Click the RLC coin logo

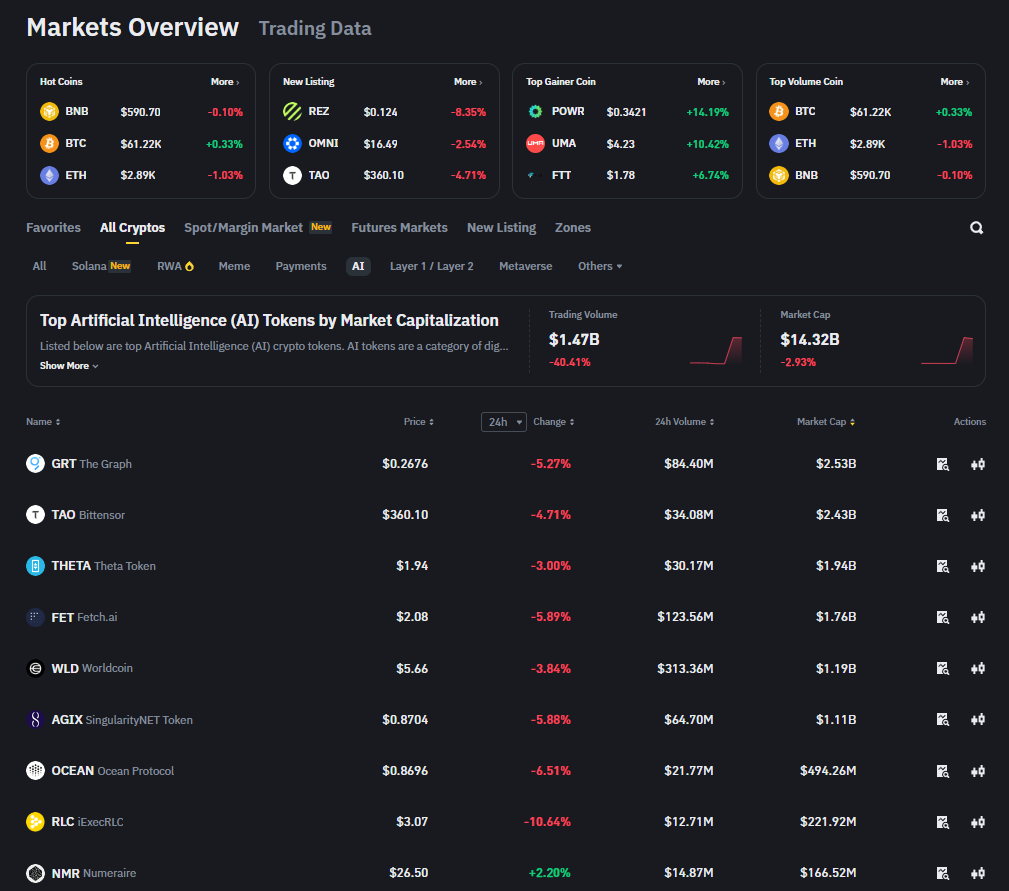coord(35,822)
